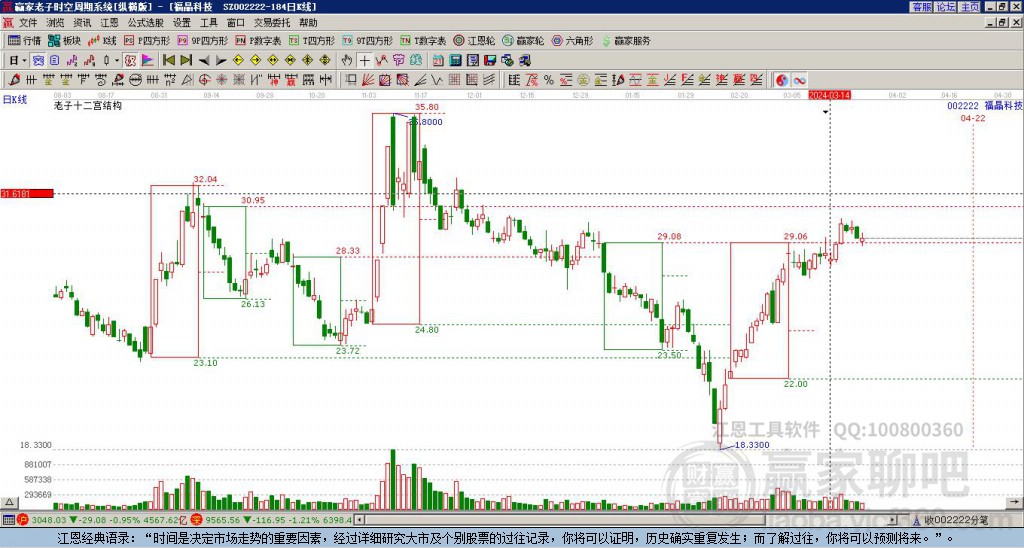Click the up-triangle button at chart bottom-left
The height and width of the screenshot is (548, 1024).
tap(9, 502)
